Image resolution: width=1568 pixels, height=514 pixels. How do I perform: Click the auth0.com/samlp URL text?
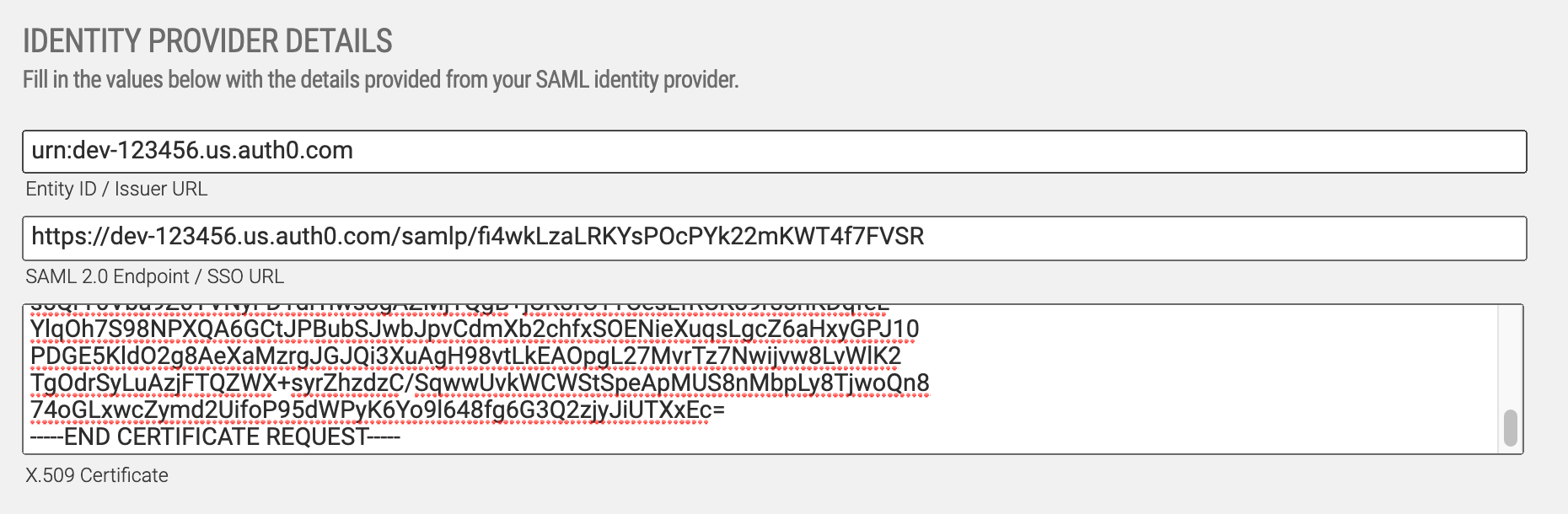click(x=477, y=237)
